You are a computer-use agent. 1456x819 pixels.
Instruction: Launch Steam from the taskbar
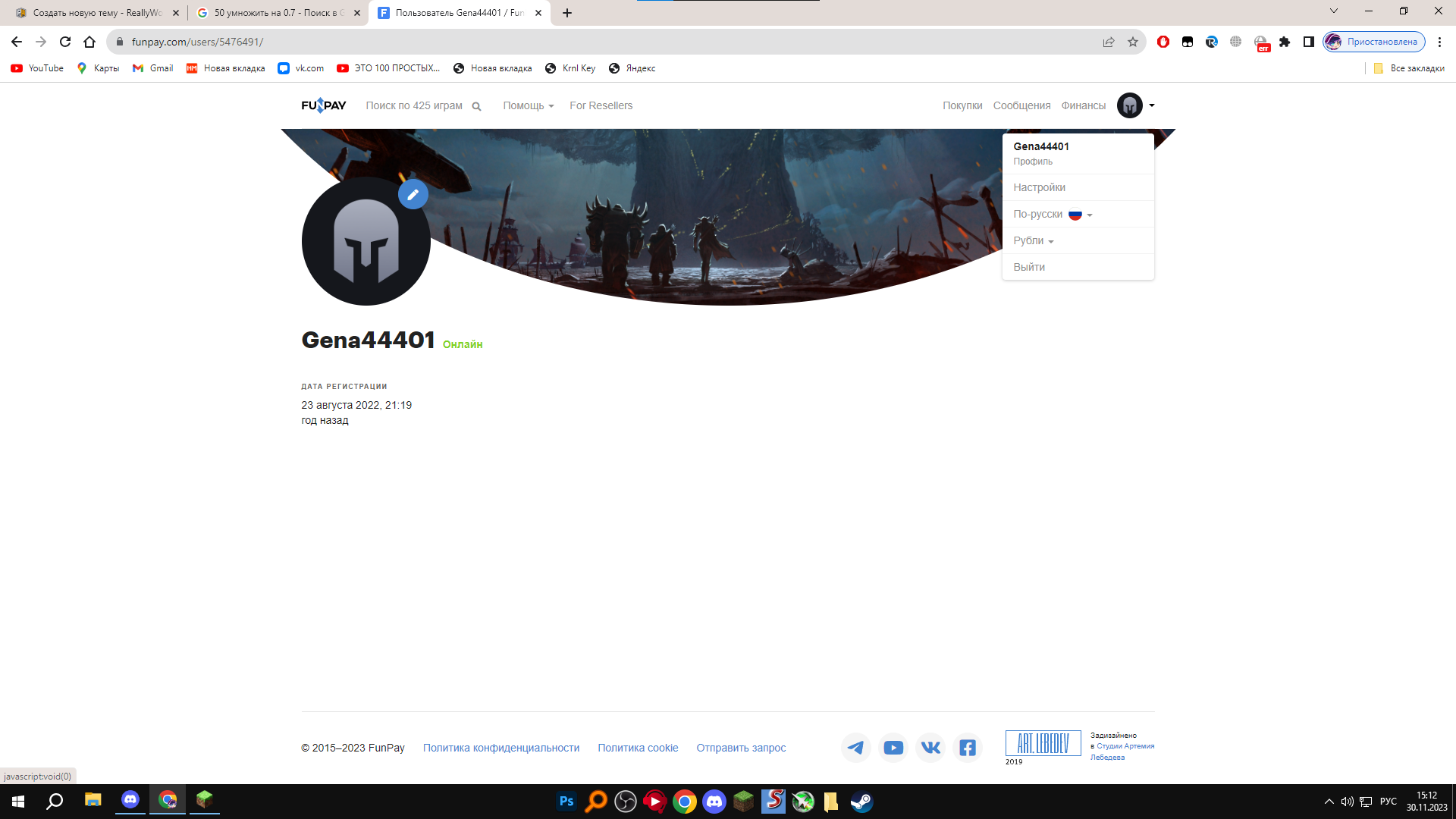tap(861, 801)
